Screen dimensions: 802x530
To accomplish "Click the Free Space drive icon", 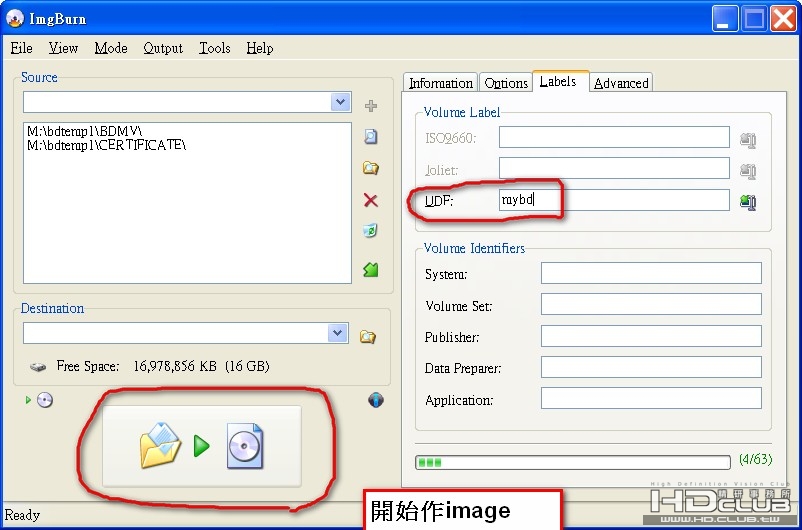I will [x=38, y=367].
